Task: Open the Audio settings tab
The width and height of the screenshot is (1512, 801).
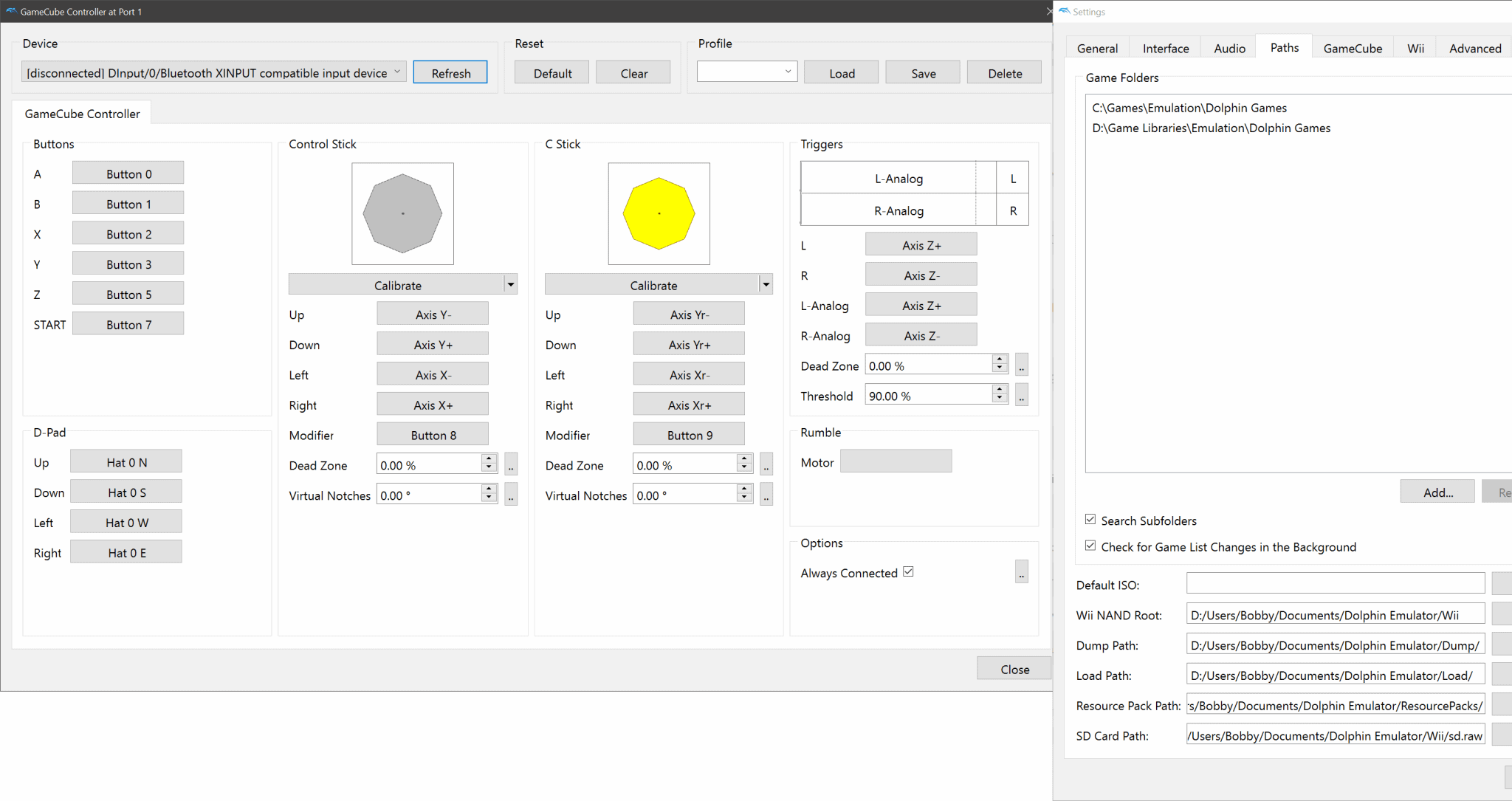Action: pos(1229,49)
